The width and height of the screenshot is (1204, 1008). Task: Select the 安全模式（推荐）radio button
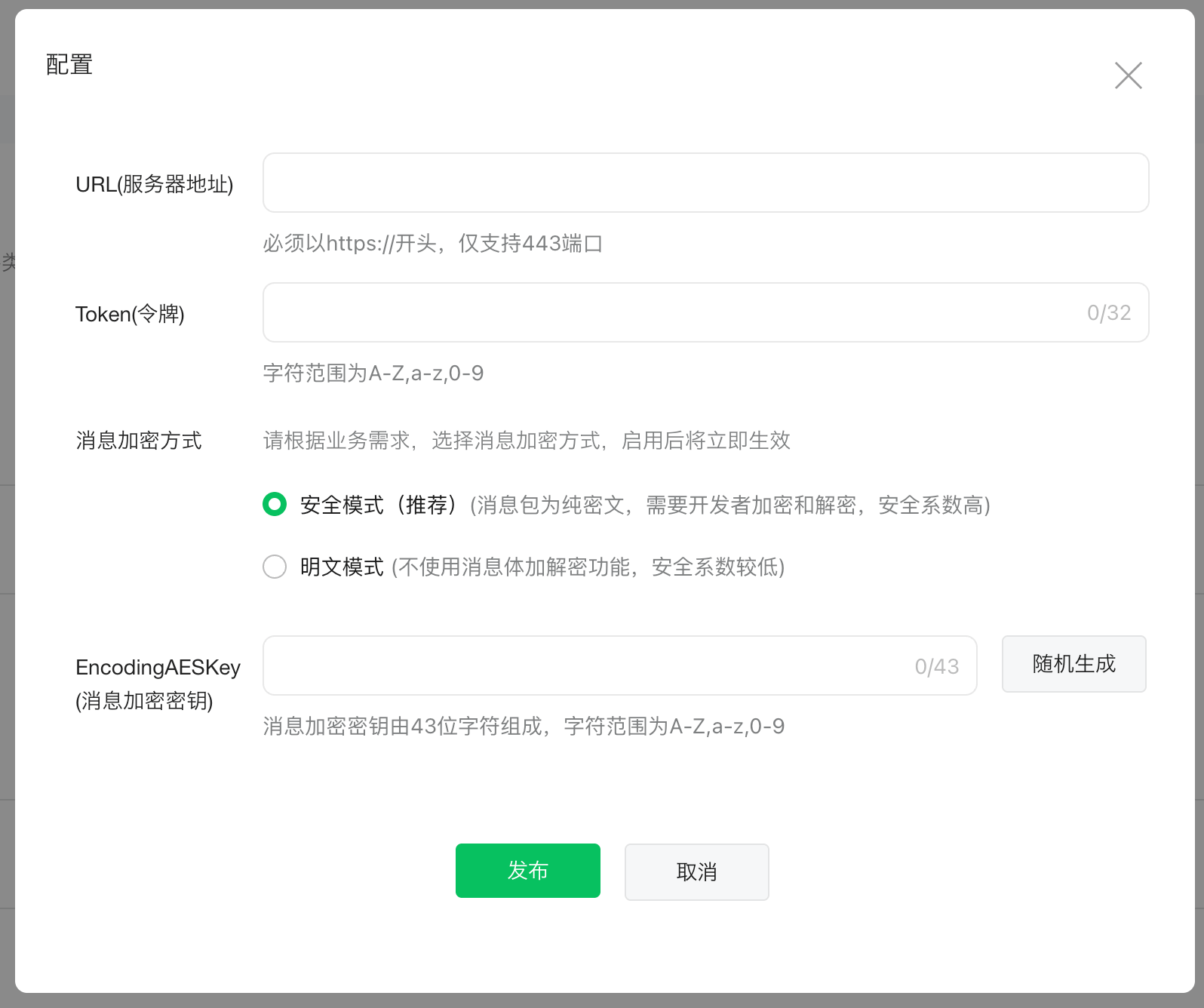click(x=275, y=504)
